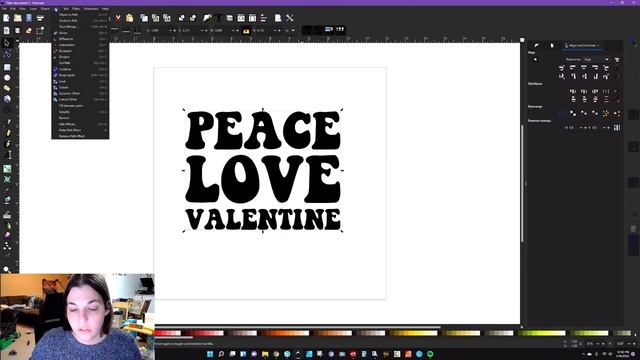640x360 pixels.
Task: Toggle scale rounded corners option
Action: [318, 30]
